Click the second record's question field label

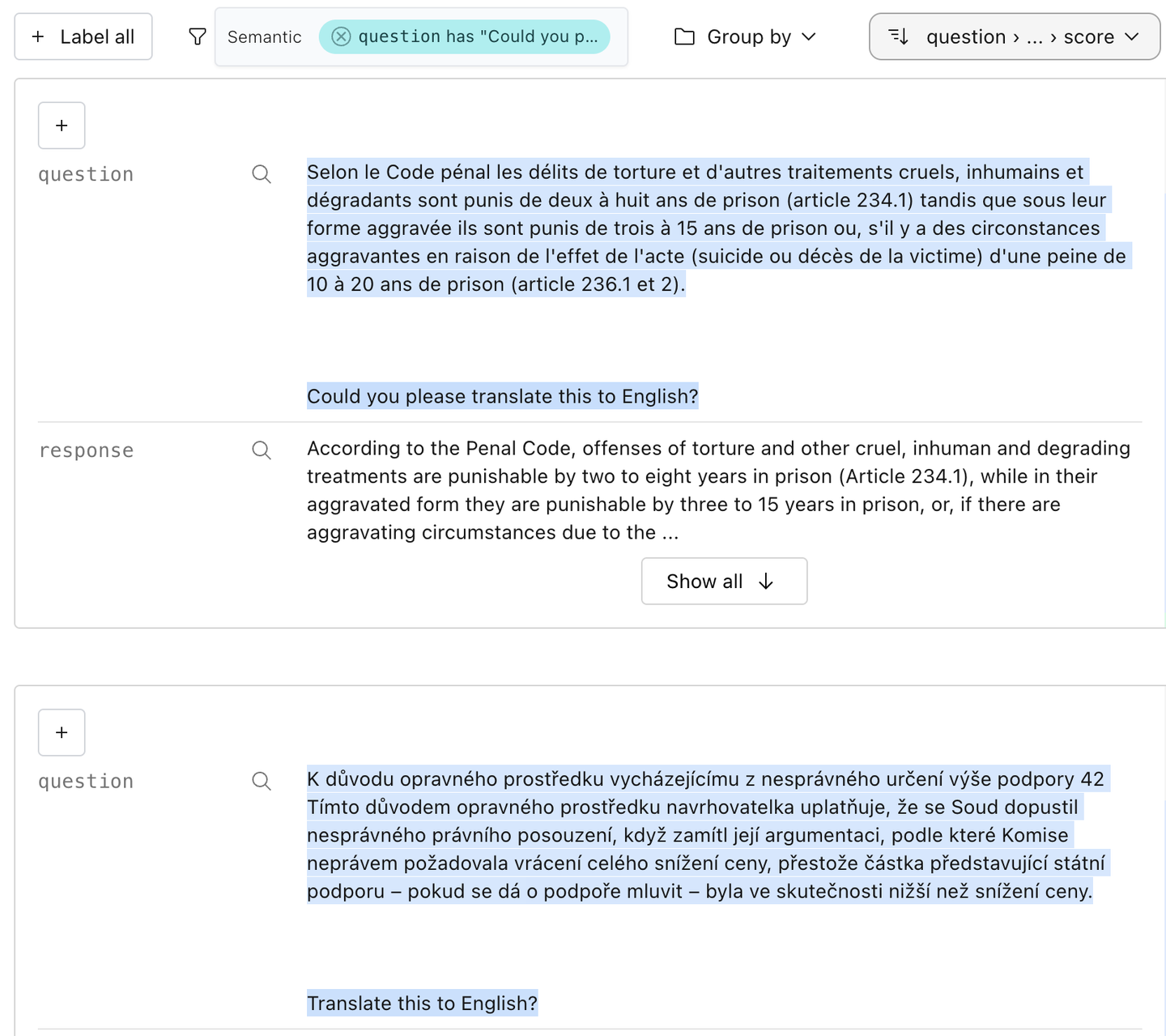point(86,781)
